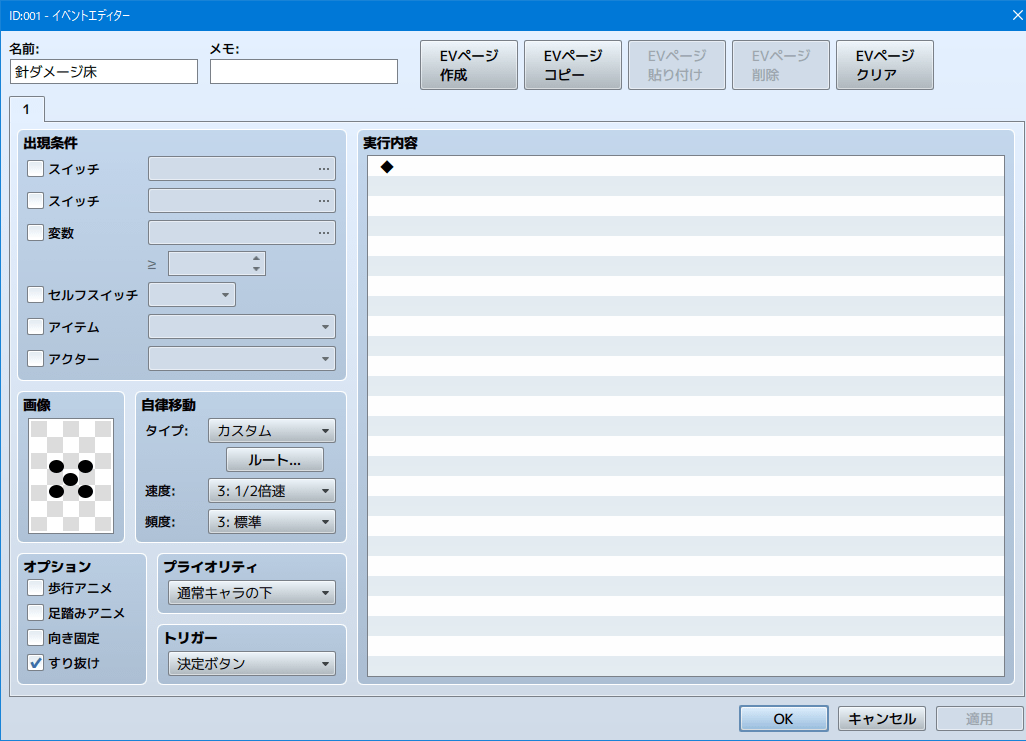Toggle the 向き固定 checkbox
This screenshot has width=1026, height=741.
36,638
